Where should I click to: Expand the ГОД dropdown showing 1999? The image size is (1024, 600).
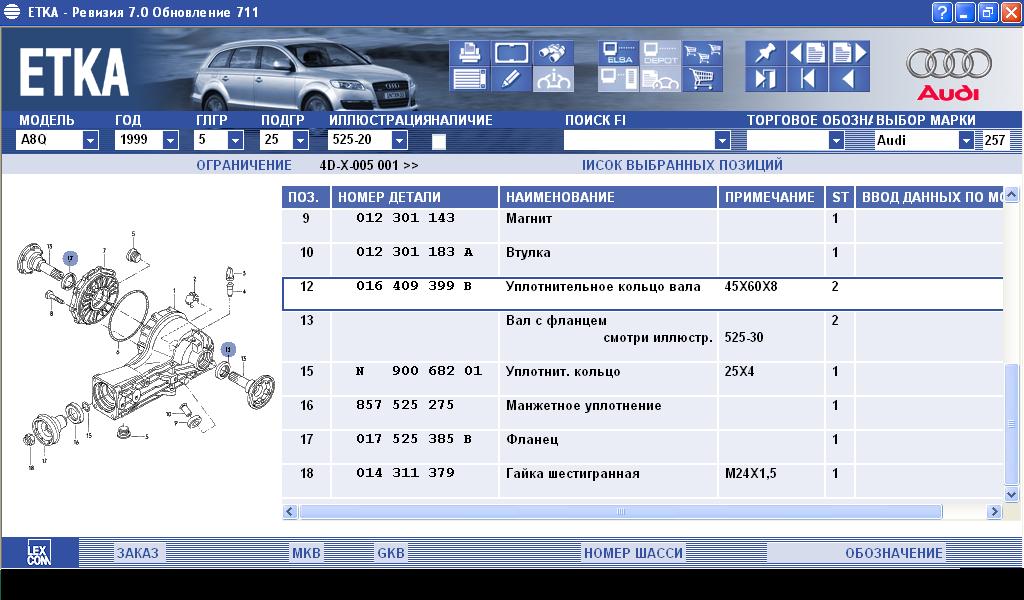pos(172,141)
